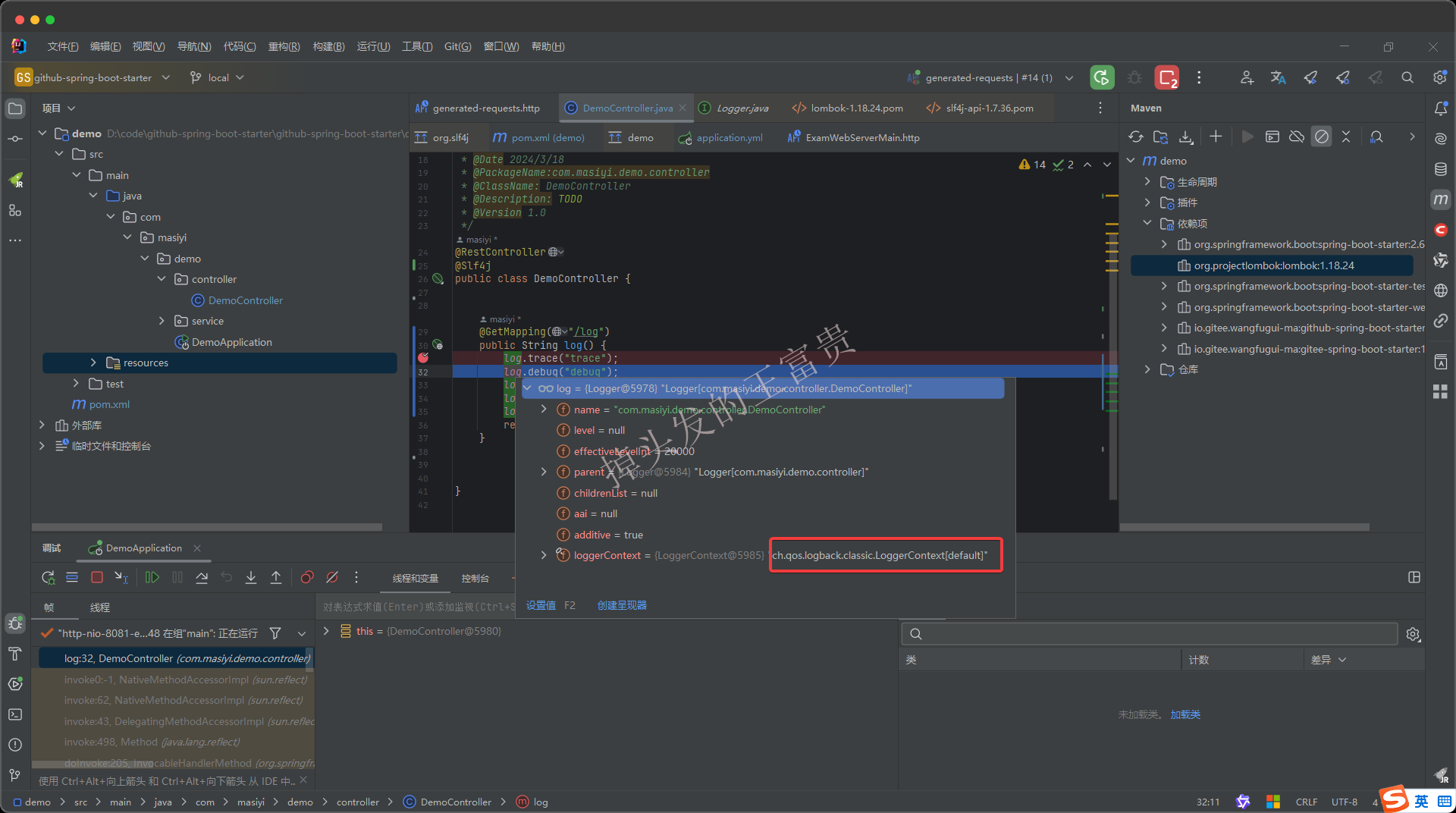The width and height of the screenshot is (1456, 813).
Task: Stop the debug session with red square
Action: click(x=97, y=578)
